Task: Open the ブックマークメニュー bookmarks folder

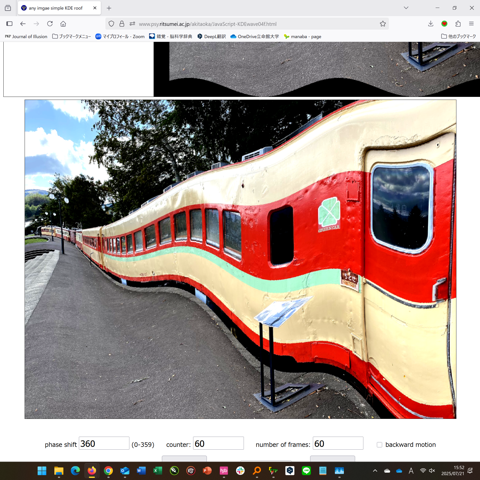Action: point(71,36)
